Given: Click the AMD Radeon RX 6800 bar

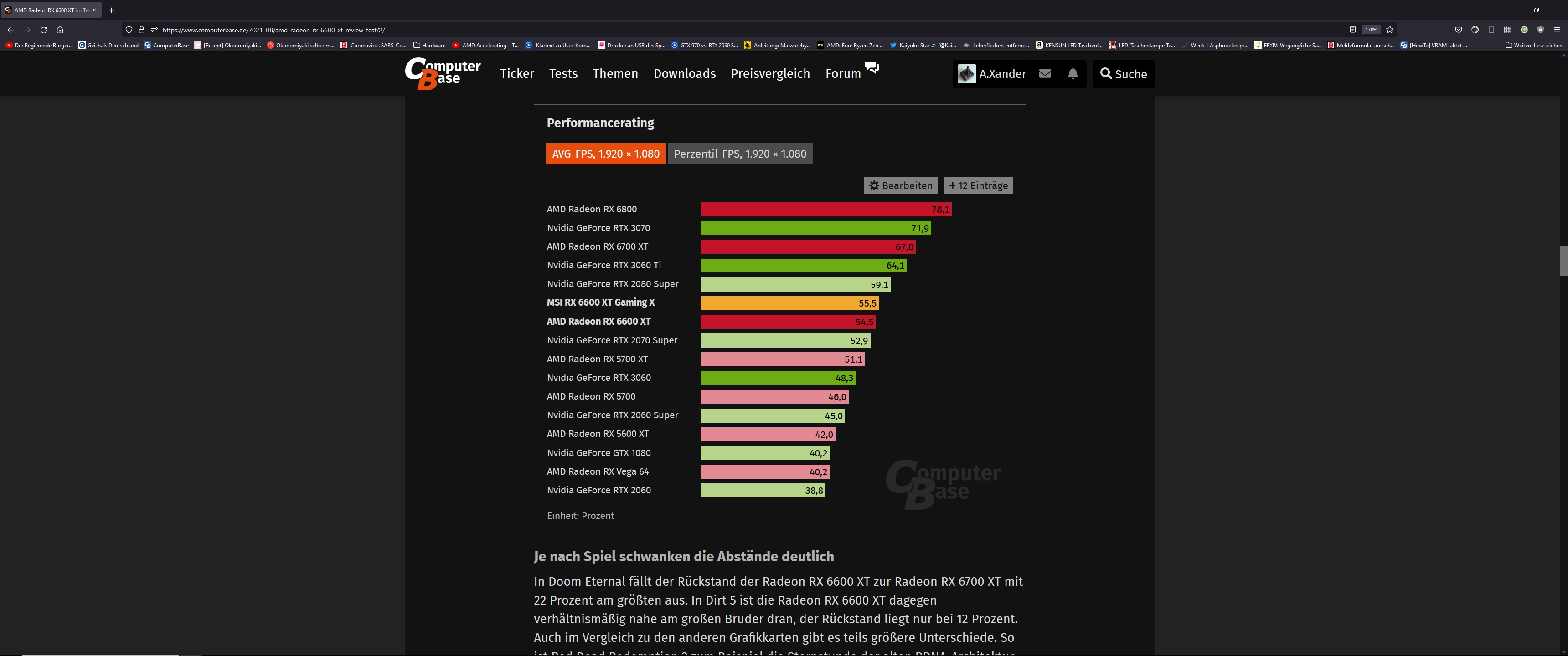Looking at the screenshot, I should 825,210.
